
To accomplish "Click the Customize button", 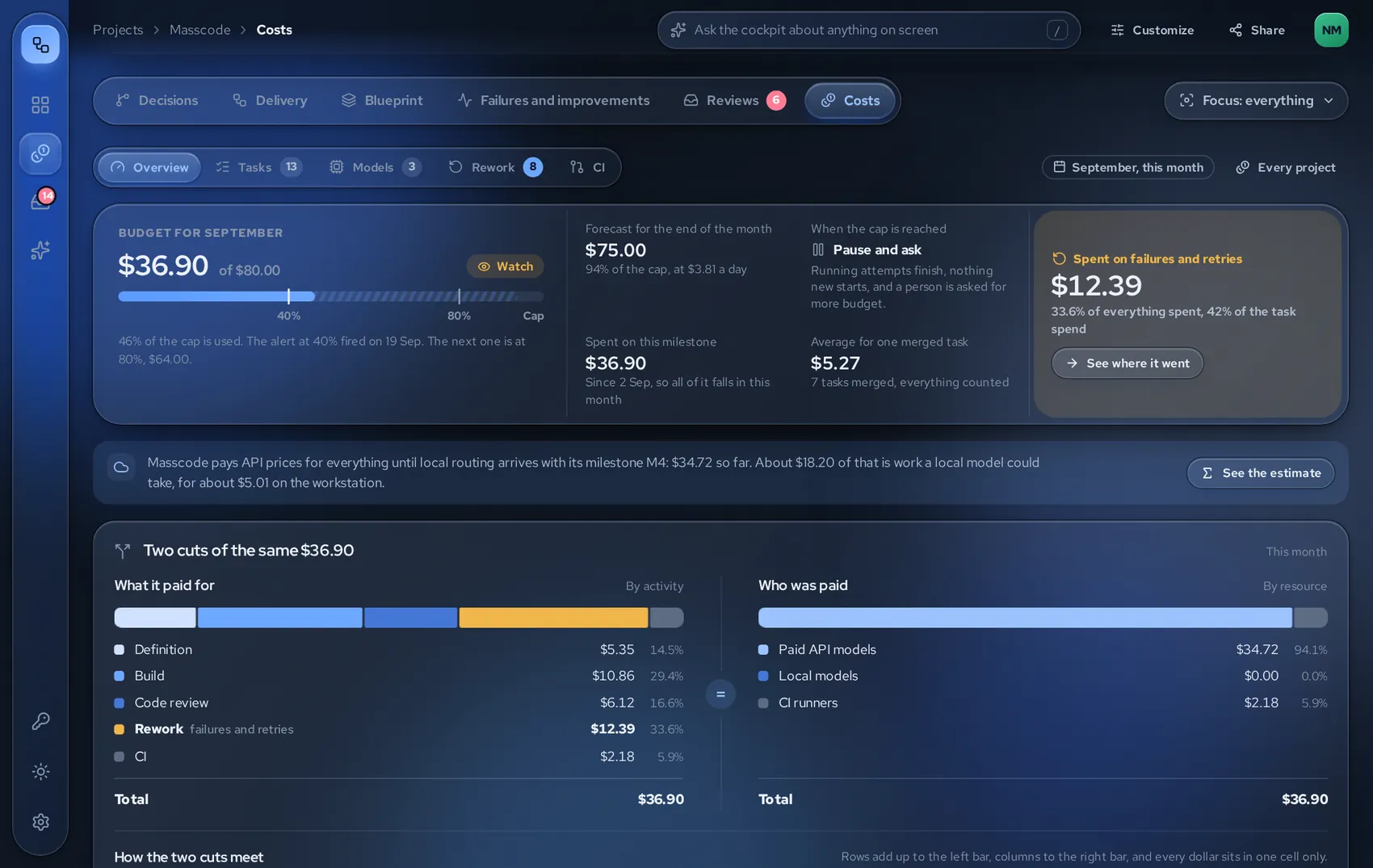I will pyautogui.click(x=1153, y=30).
